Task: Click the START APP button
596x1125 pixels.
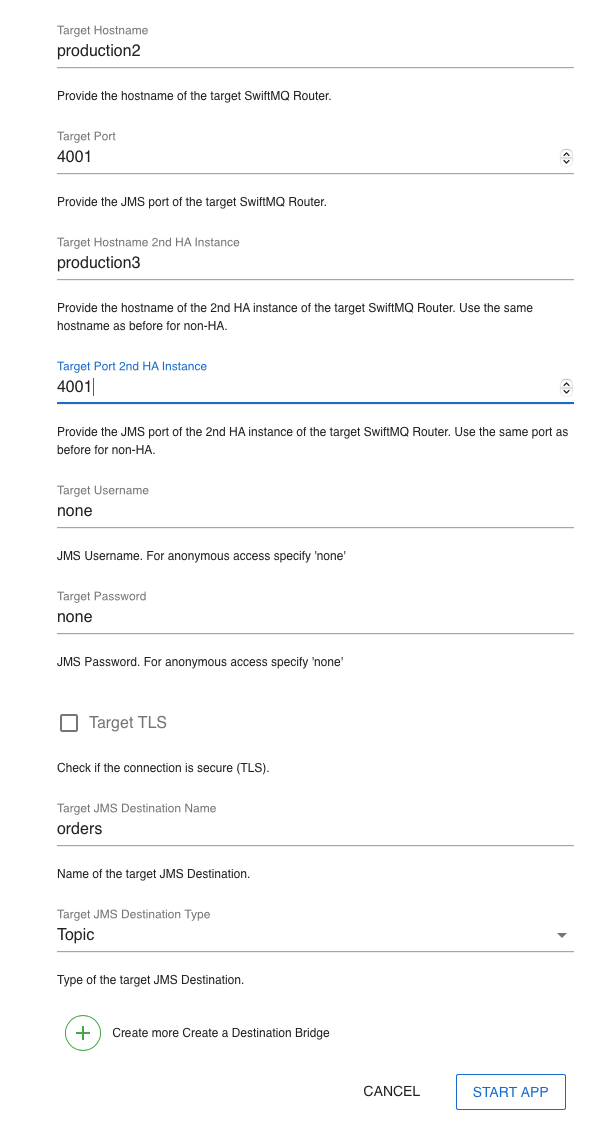Action: click(x=511, y=1092)
